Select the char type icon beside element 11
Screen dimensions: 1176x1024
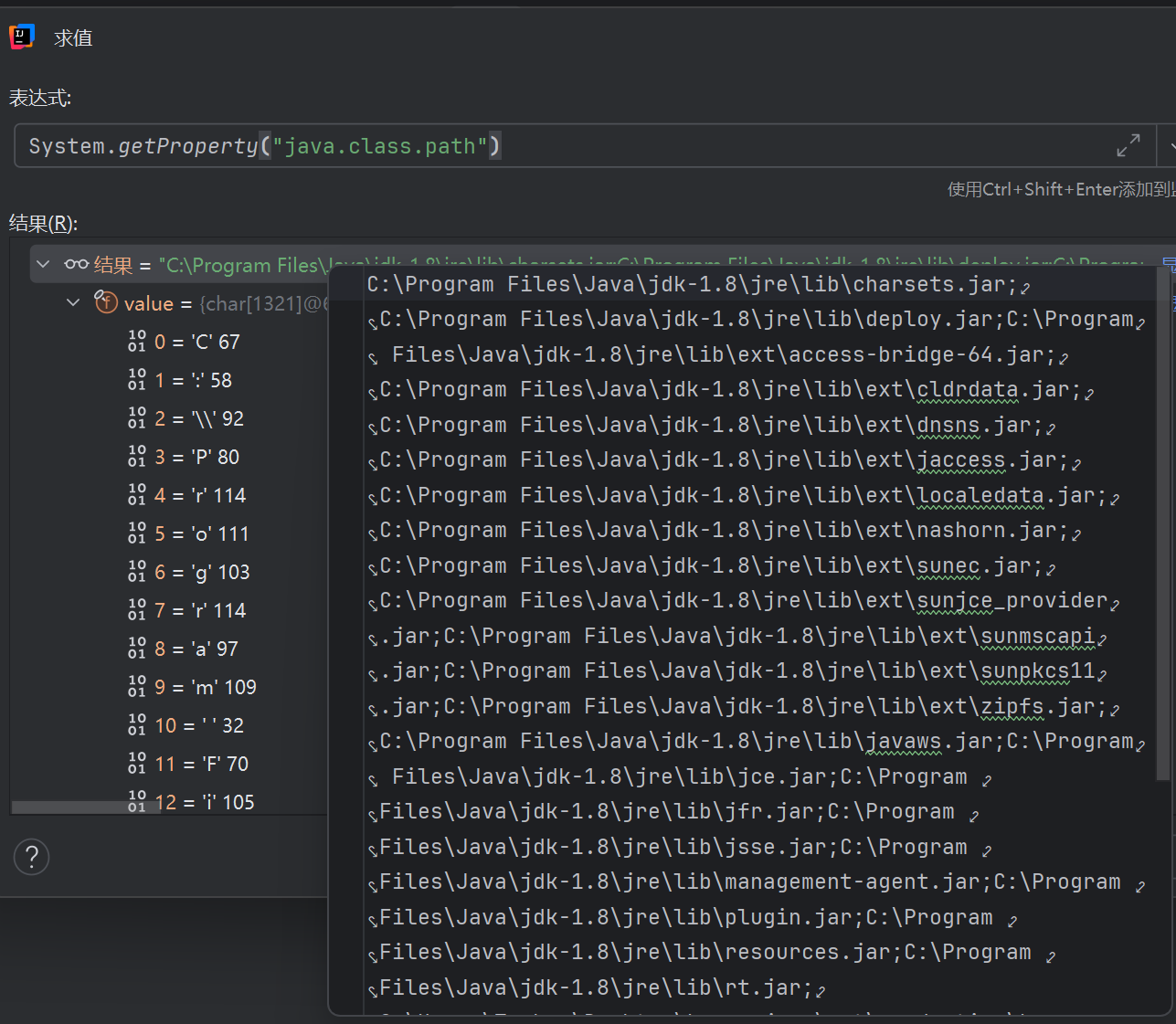136,763
